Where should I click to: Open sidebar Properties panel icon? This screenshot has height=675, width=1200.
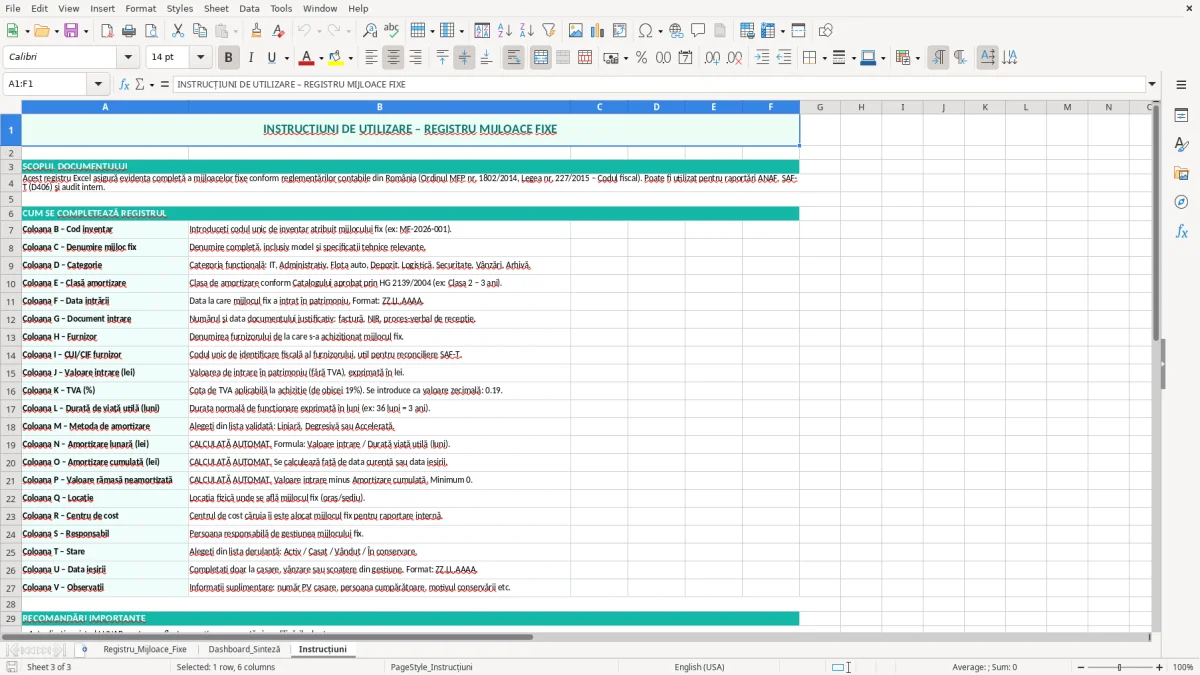pos(1181,116)
